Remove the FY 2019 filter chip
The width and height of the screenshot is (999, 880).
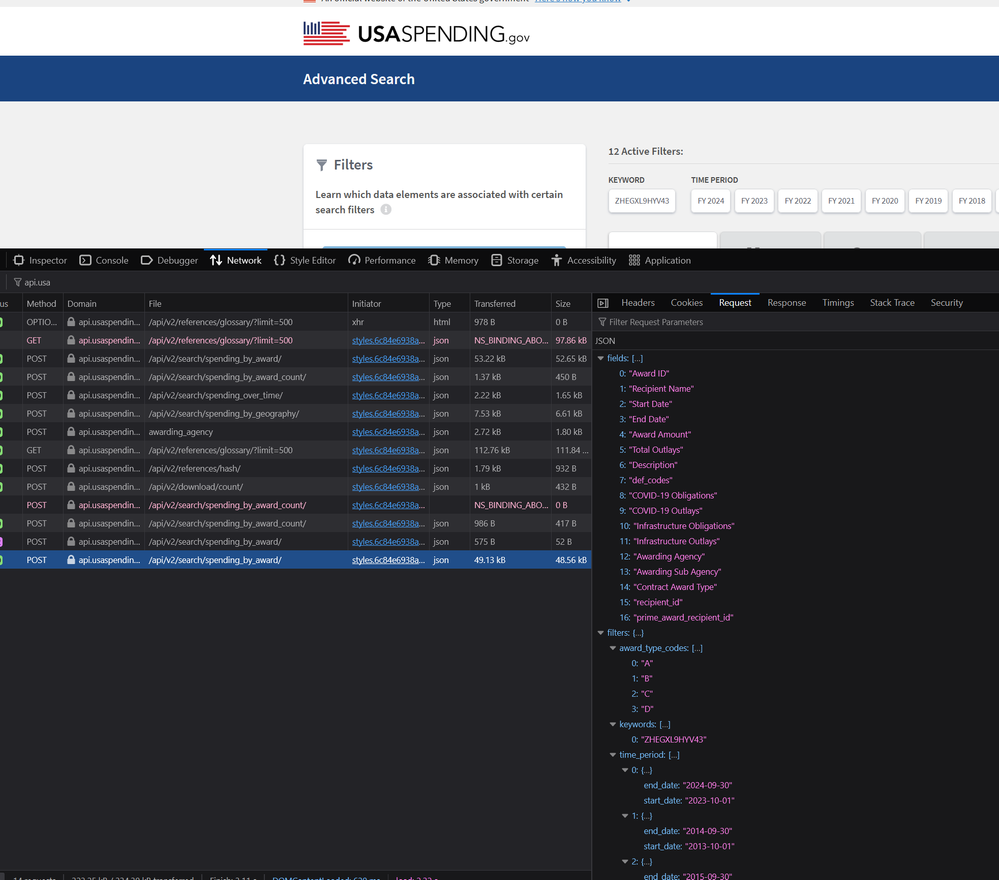(928, 201)
